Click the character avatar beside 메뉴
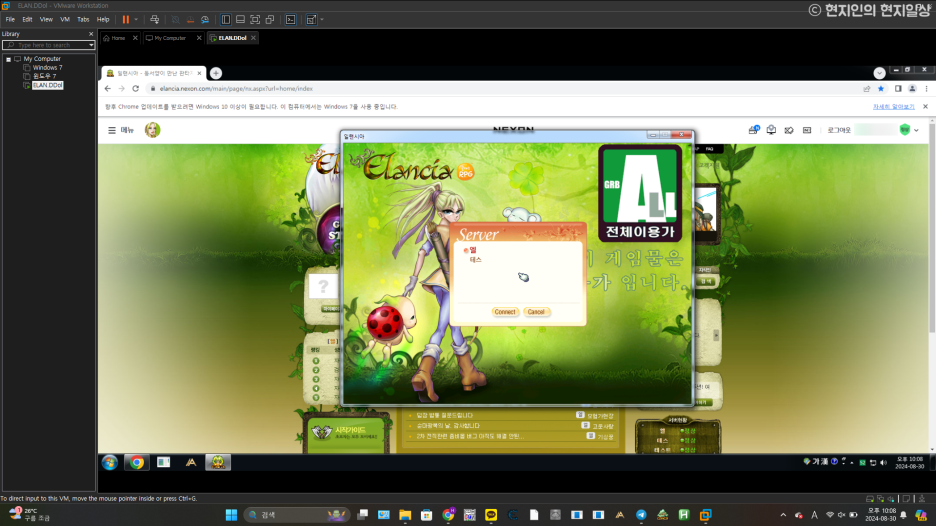 (153, 130)
